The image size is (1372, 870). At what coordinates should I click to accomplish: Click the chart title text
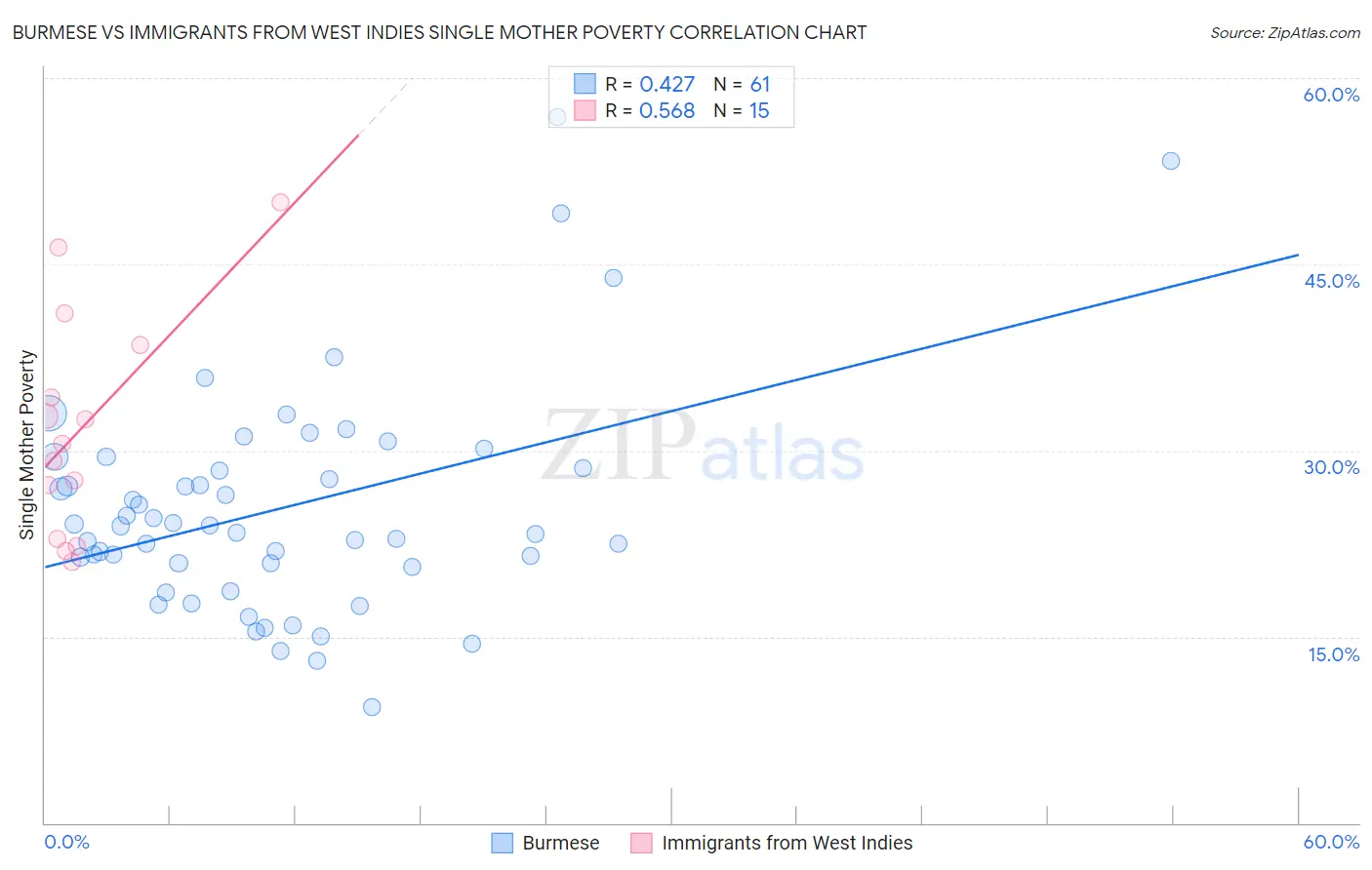point(439,32)
